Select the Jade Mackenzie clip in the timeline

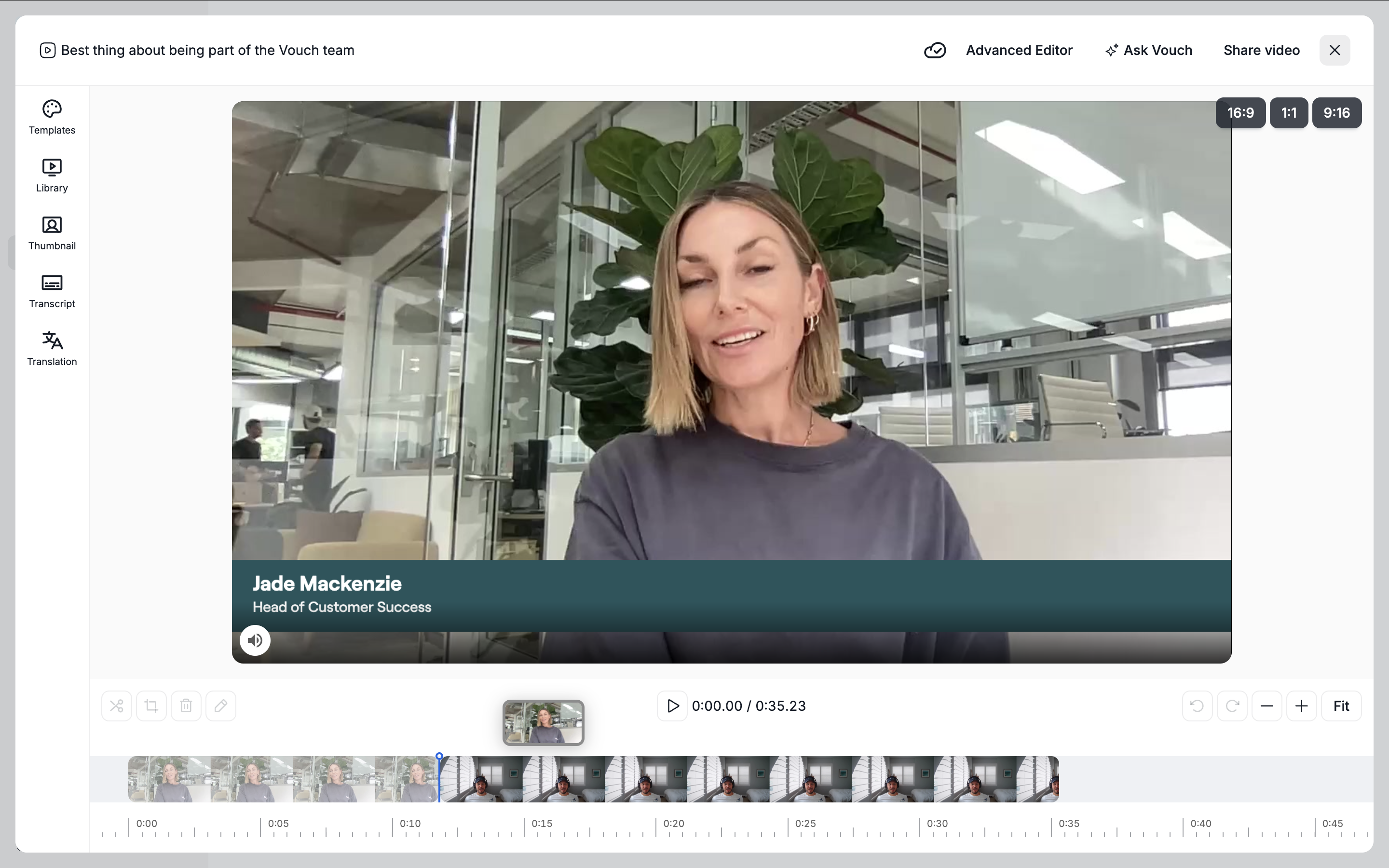coord(284,779)
